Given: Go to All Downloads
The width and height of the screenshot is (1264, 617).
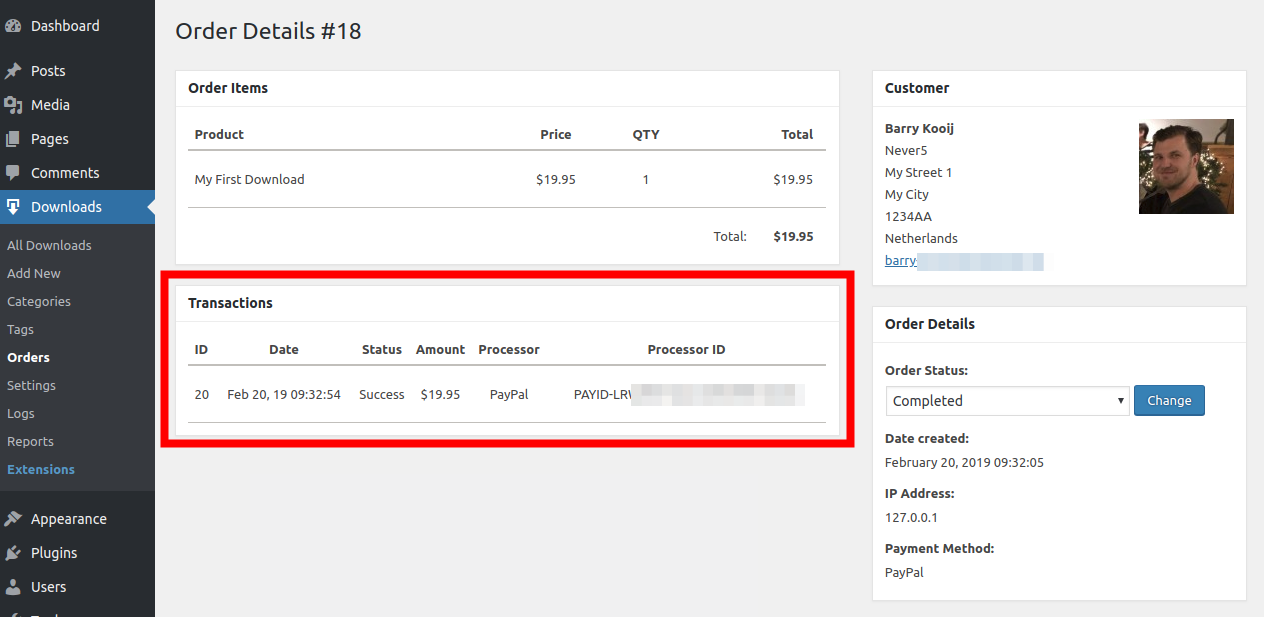Looking at the screenshot, I should [49, 244].
